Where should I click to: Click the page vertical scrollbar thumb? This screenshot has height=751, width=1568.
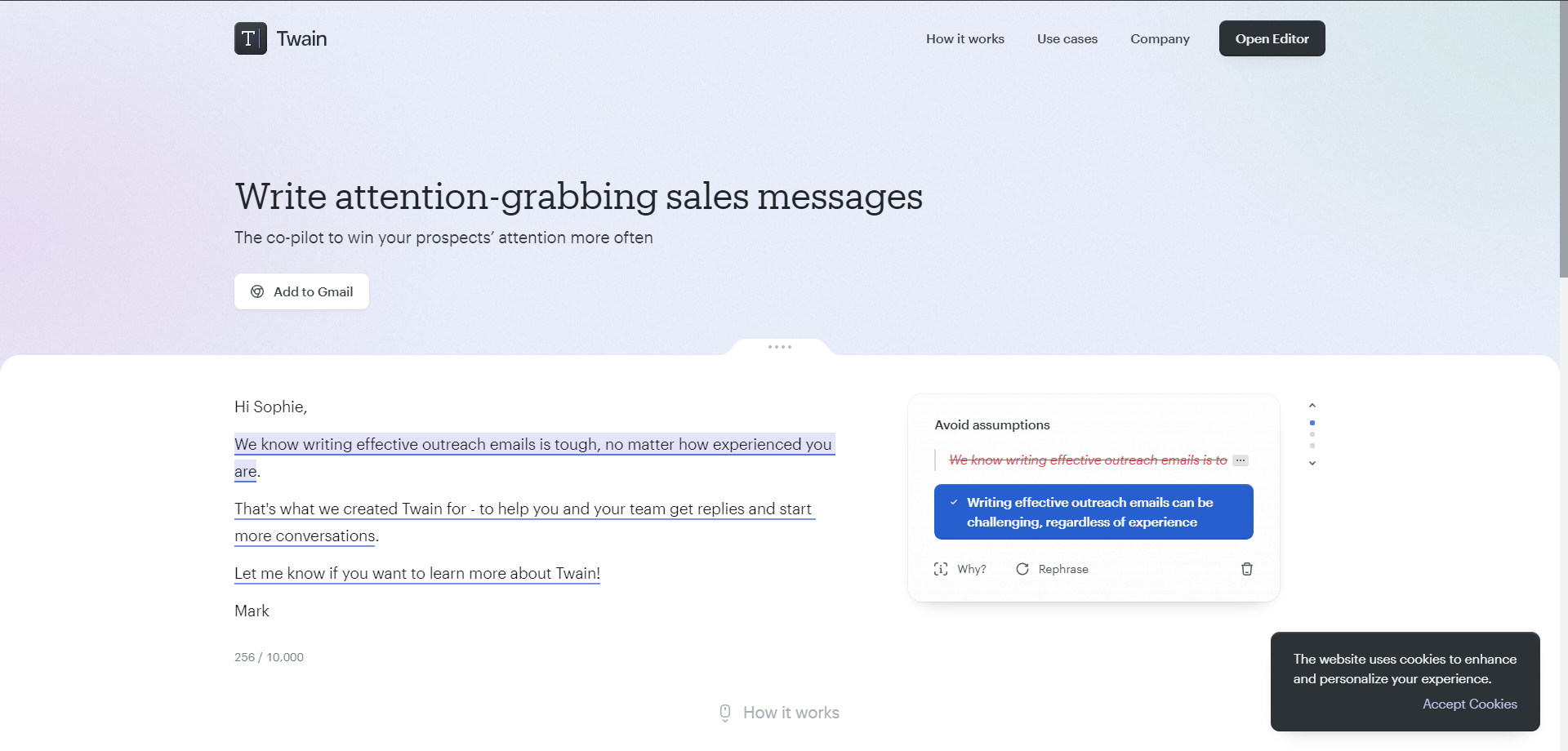tap(1563, 139)
